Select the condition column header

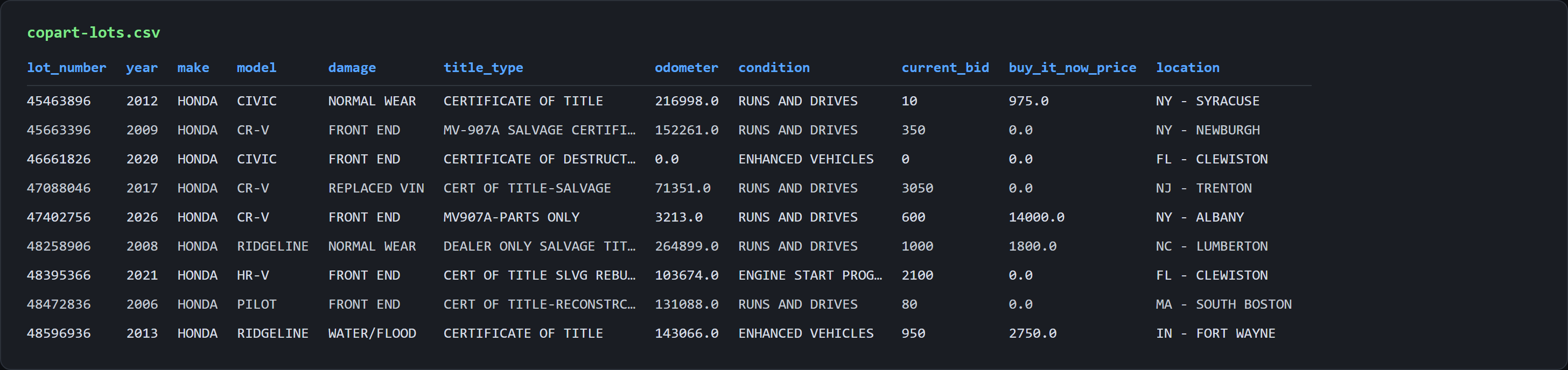click(x=774, y=67)
